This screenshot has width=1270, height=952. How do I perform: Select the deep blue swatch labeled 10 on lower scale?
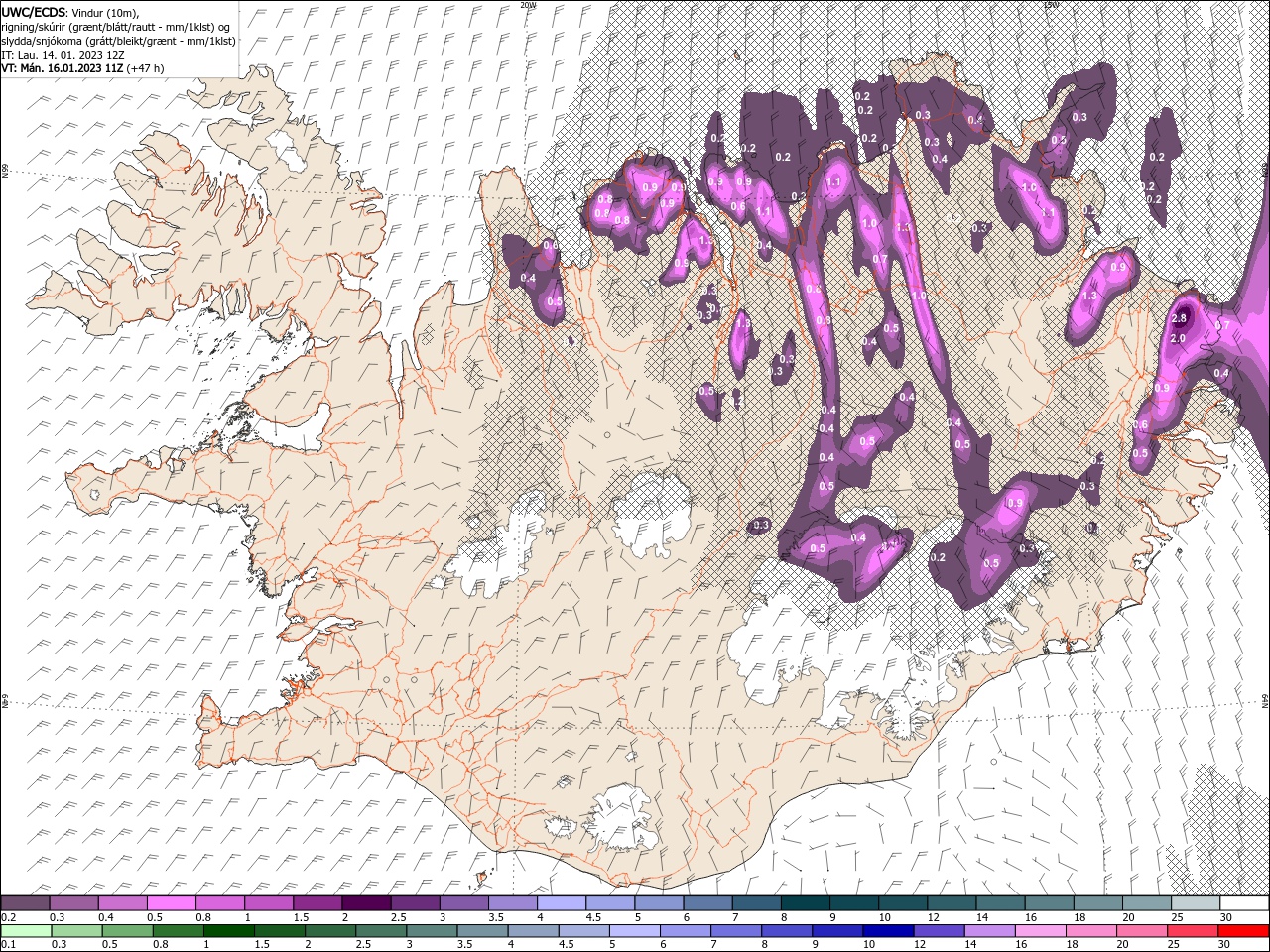coord(888,931)
